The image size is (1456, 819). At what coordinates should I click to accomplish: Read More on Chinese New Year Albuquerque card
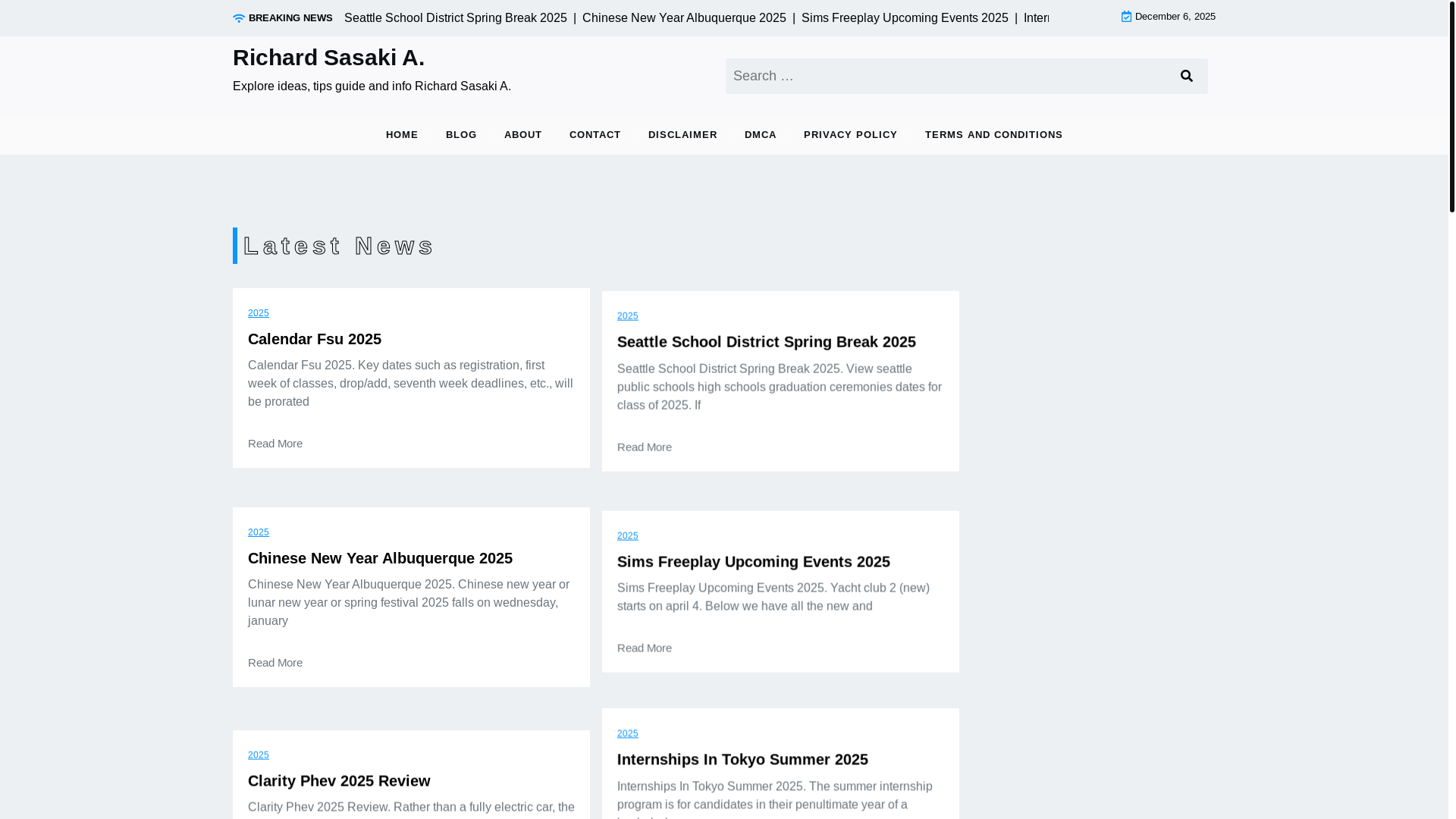tap(275, 663)
